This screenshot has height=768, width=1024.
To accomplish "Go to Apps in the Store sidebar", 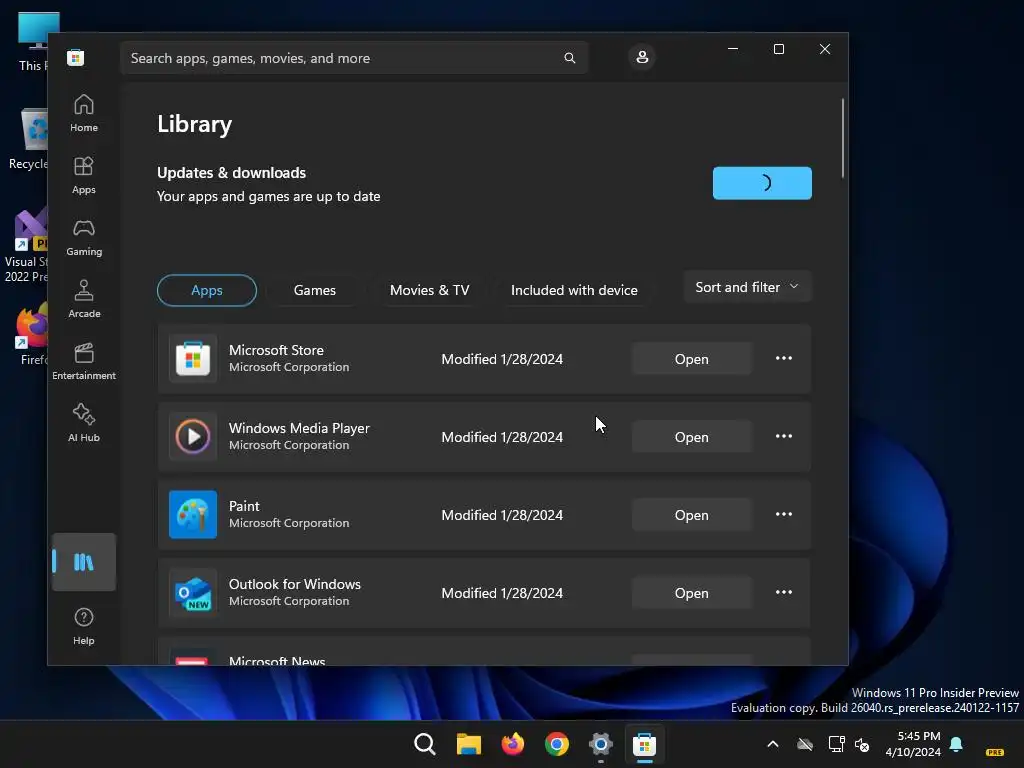I will point(84,175).
